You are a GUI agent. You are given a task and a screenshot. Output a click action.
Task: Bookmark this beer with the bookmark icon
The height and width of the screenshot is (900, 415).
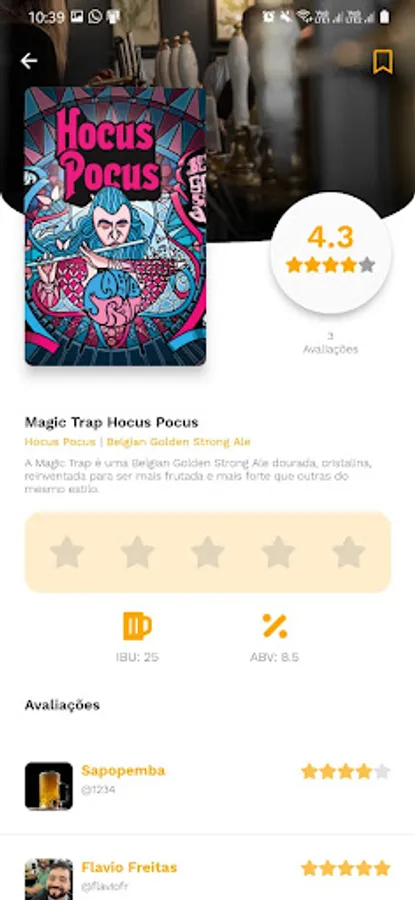tap(383, 61)
